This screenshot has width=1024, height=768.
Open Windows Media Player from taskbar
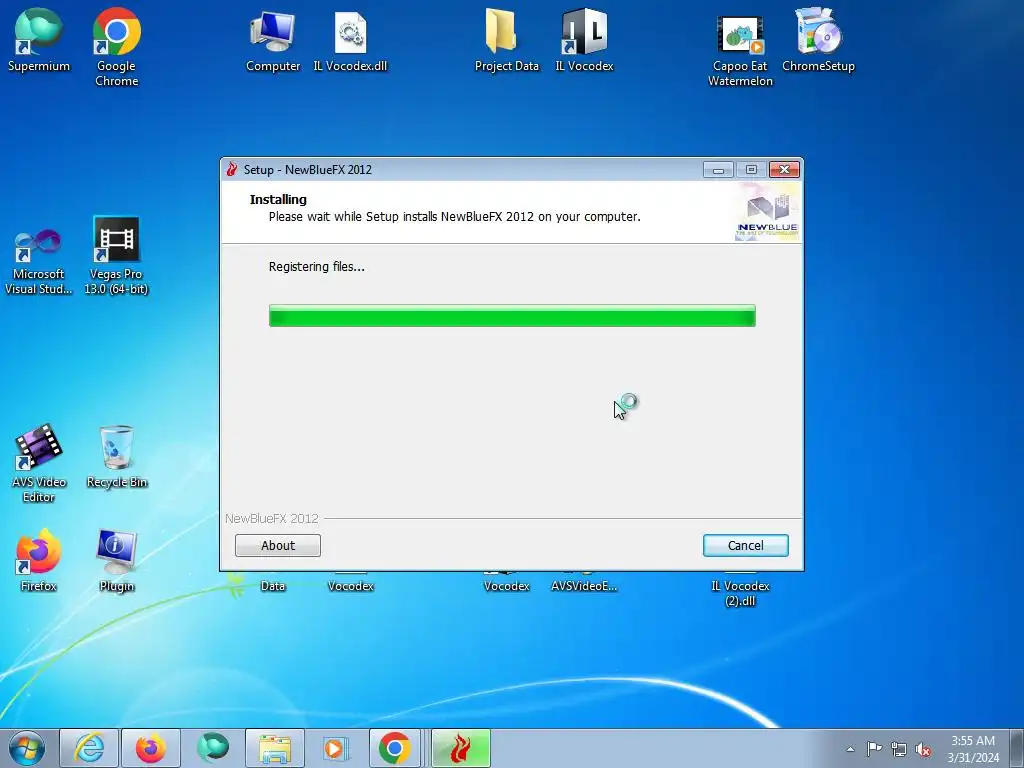pos(337,748)
